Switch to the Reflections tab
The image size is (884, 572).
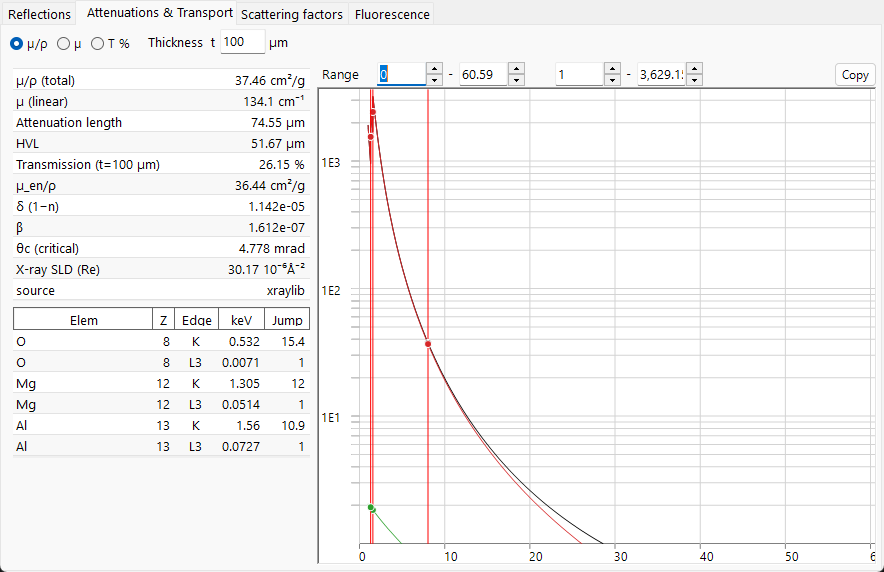(x=39, y=14)
